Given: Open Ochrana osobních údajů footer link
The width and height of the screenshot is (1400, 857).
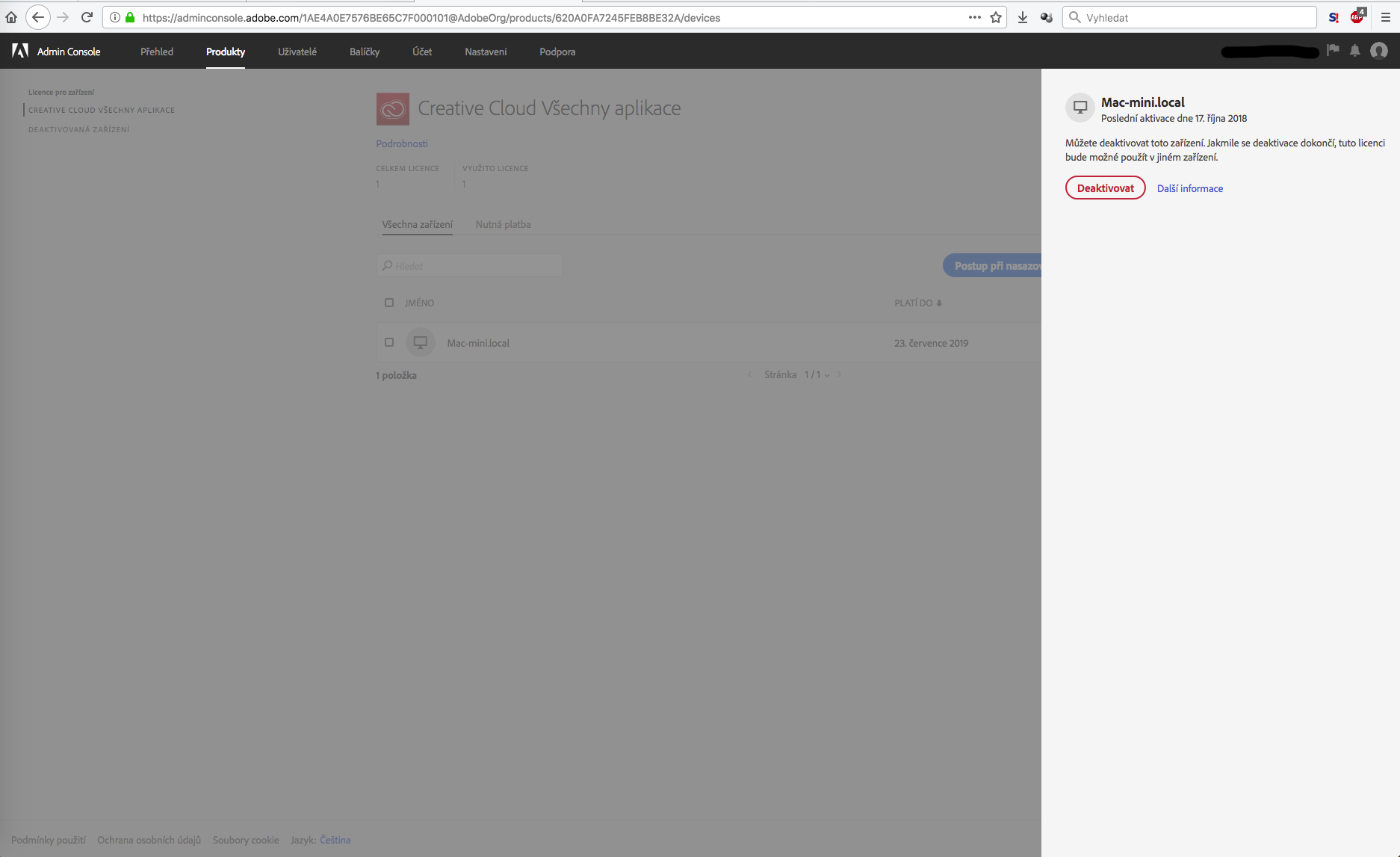Looking at the screenshot, I should pos(149,840).
